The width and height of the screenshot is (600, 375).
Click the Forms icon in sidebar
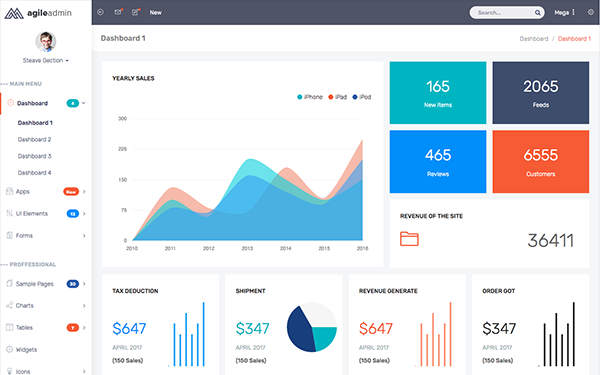coord(10,235)
